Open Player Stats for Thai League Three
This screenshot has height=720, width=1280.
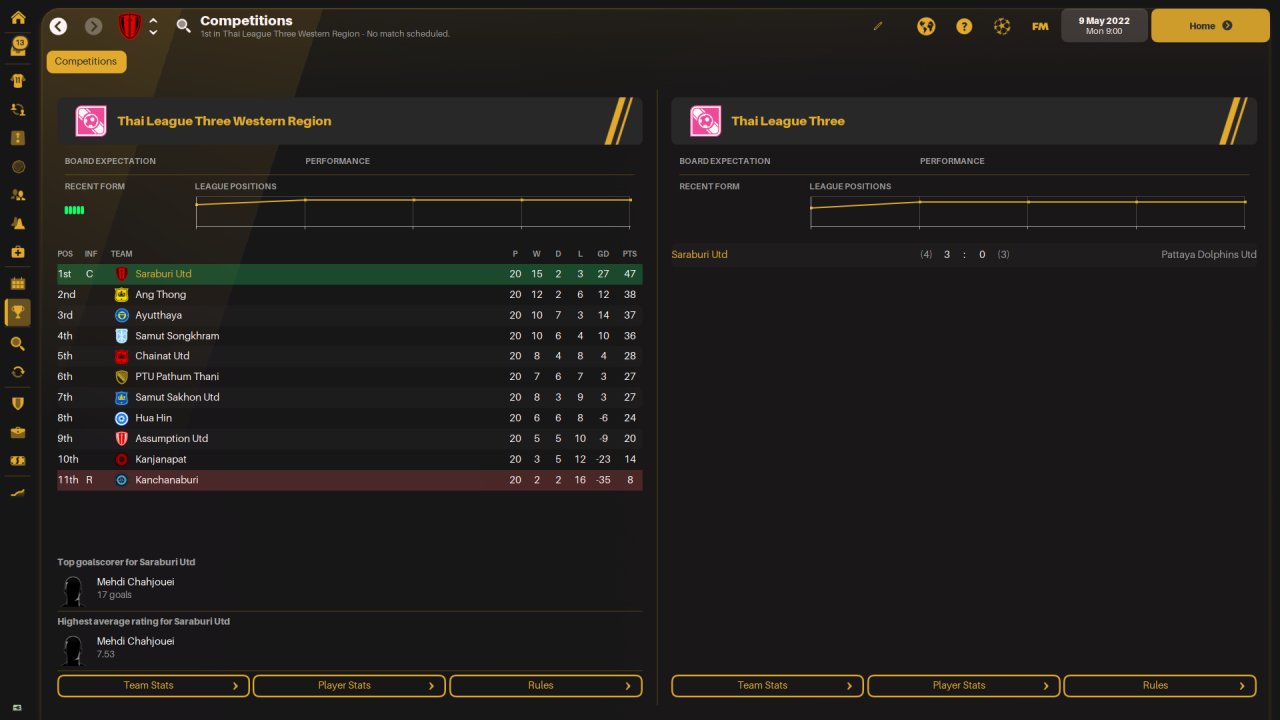tap(964, 686)
